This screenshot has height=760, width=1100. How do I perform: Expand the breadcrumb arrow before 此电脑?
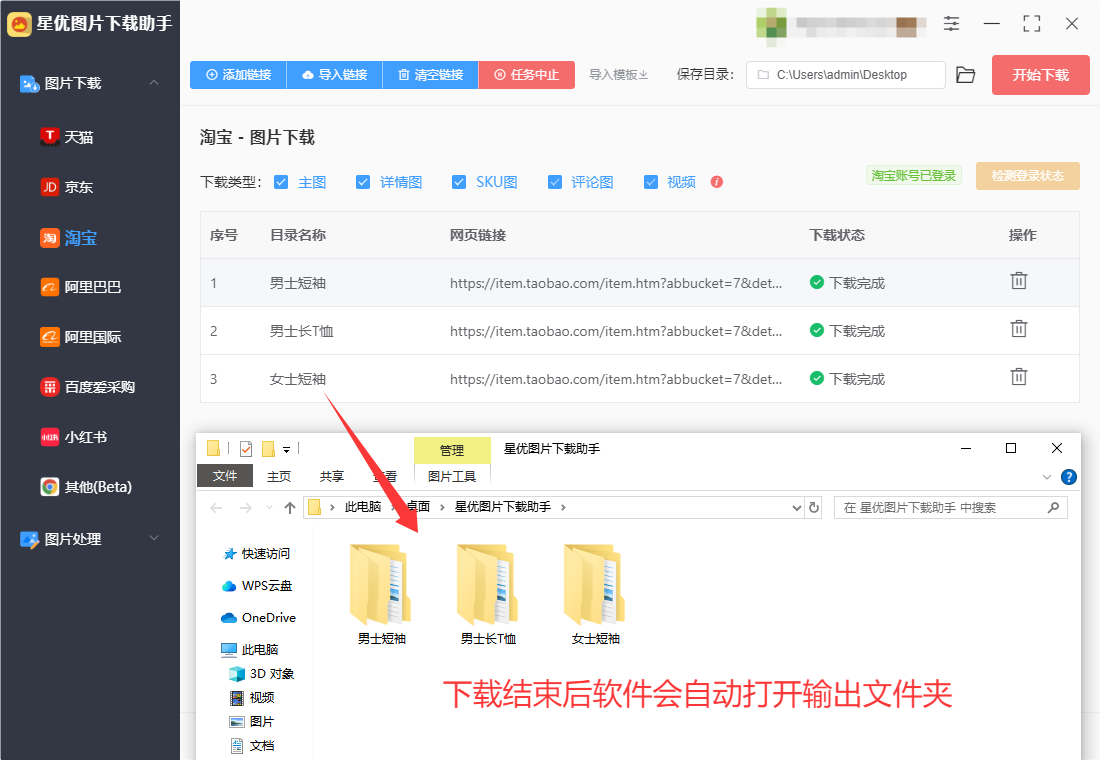[332, 507]
